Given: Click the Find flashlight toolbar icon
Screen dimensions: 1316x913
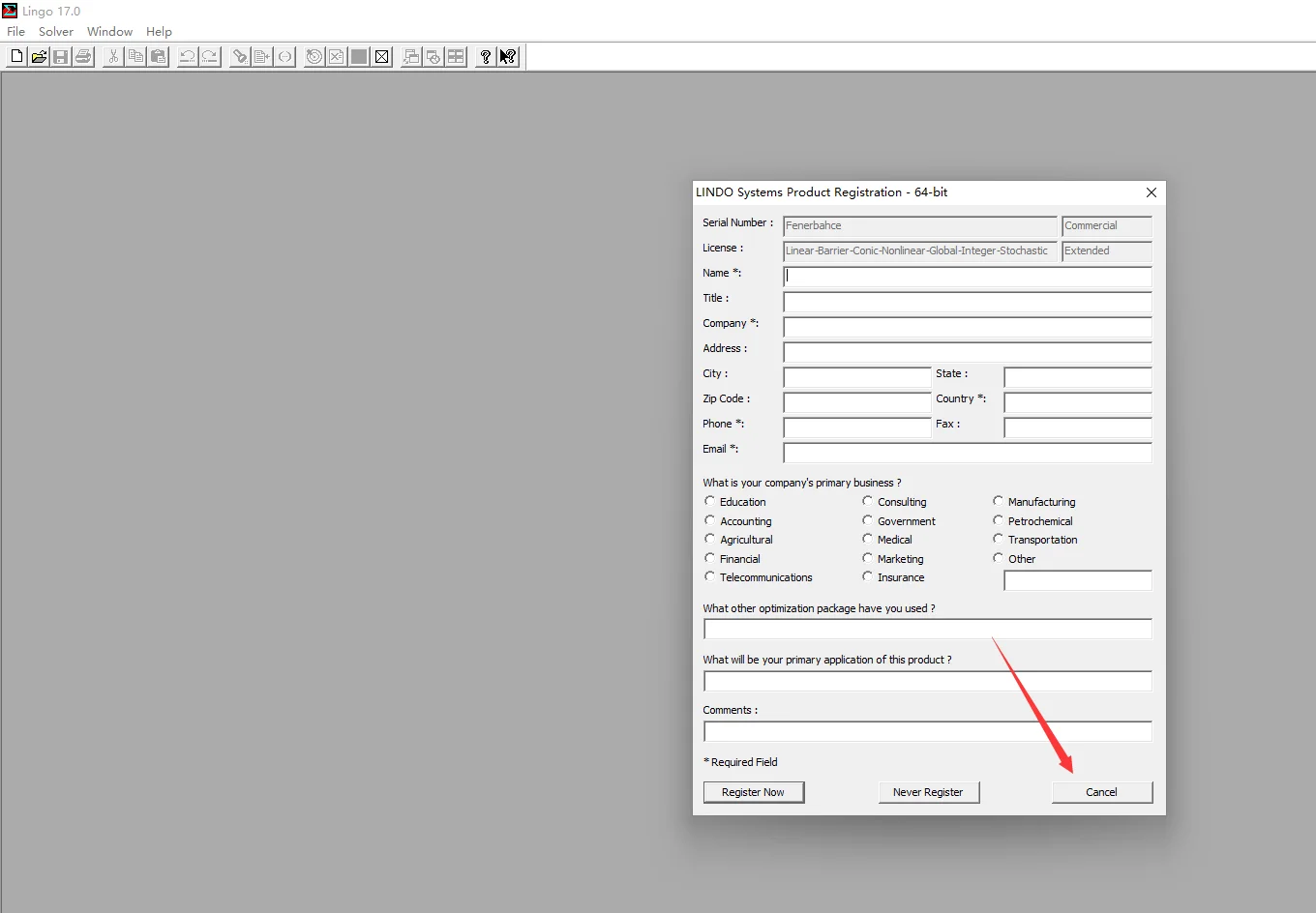Looking at the screenshot, I should pyautogui.click(x=240, y=57).
